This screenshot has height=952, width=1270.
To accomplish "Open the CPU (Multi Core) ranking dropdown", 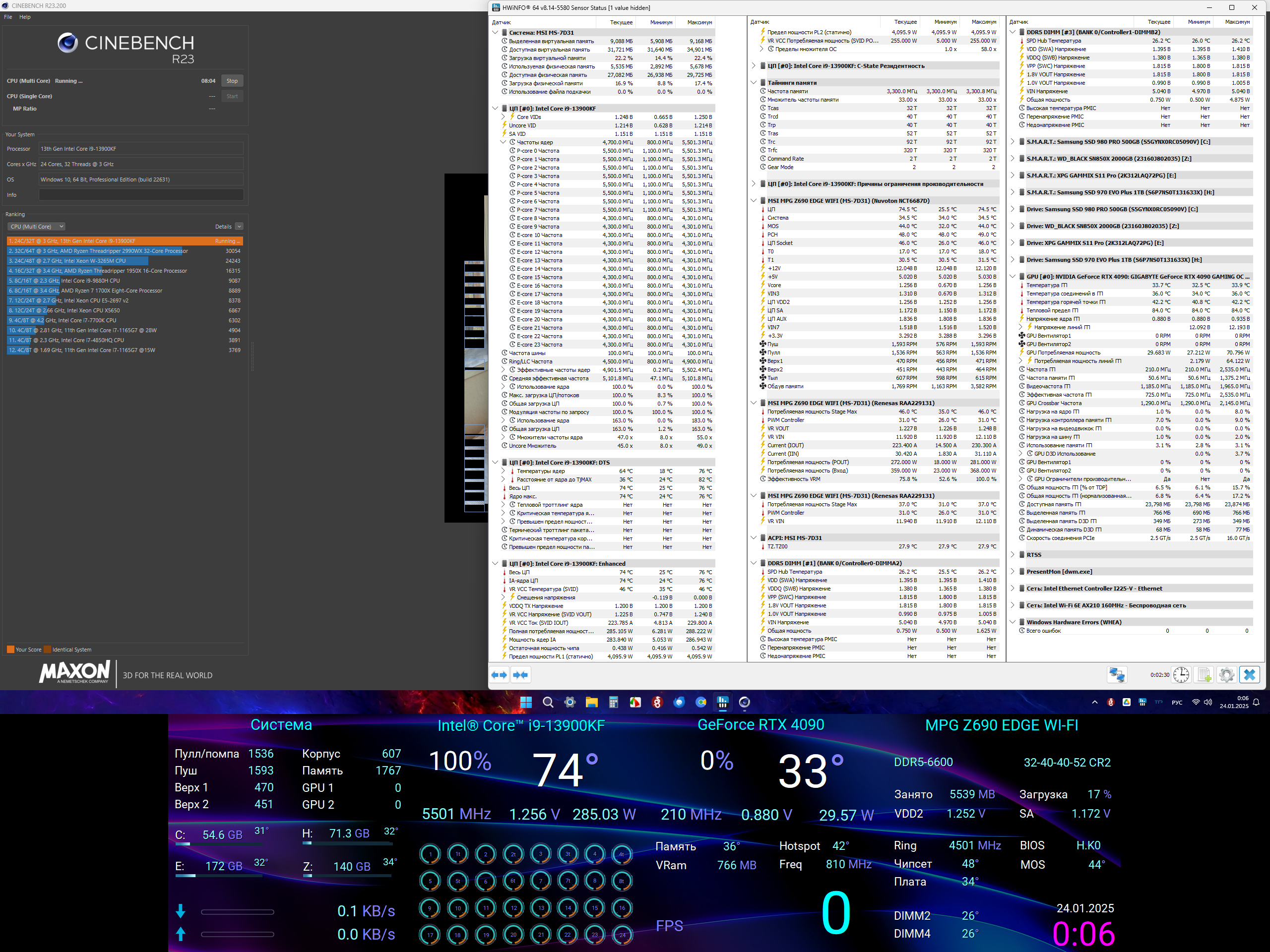I will click(37, 227).
